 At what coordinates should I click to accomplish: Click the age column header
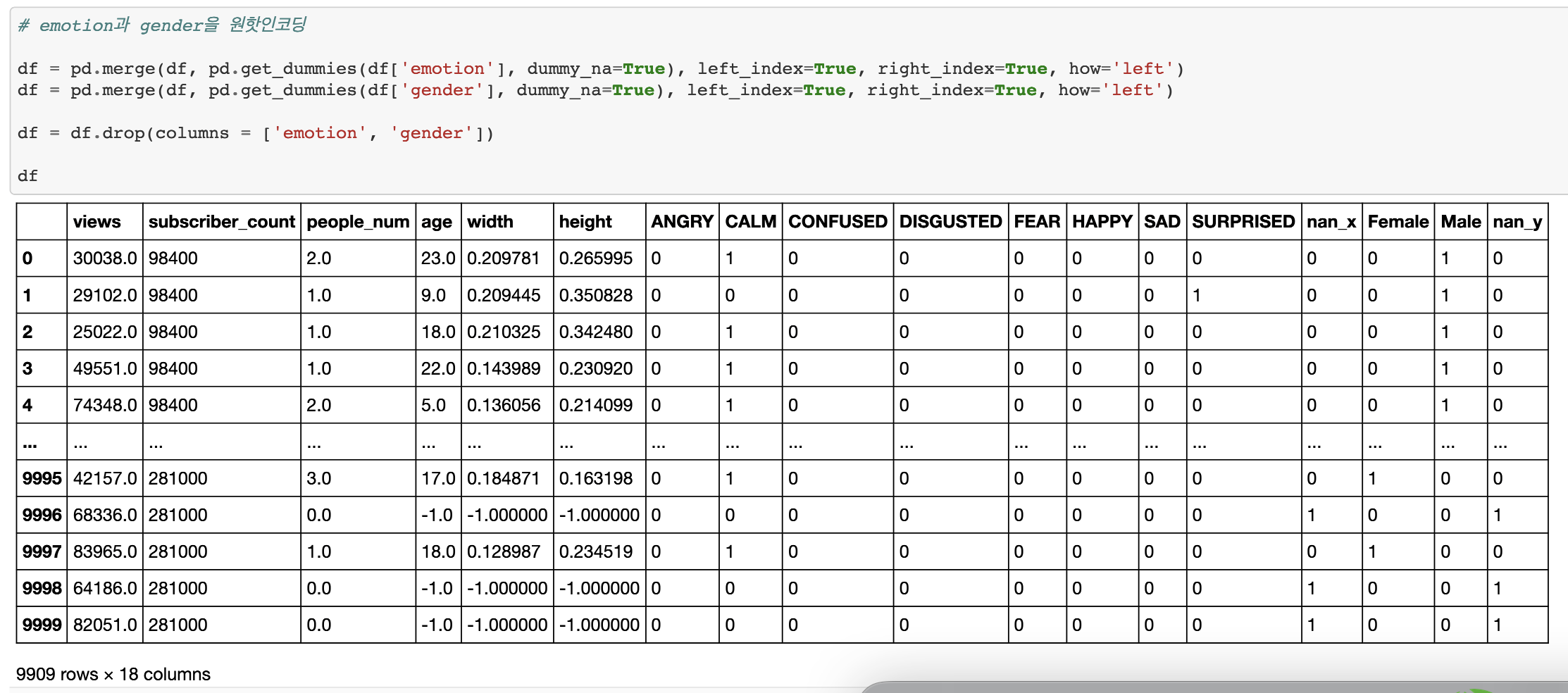click(x=437, y=222)
